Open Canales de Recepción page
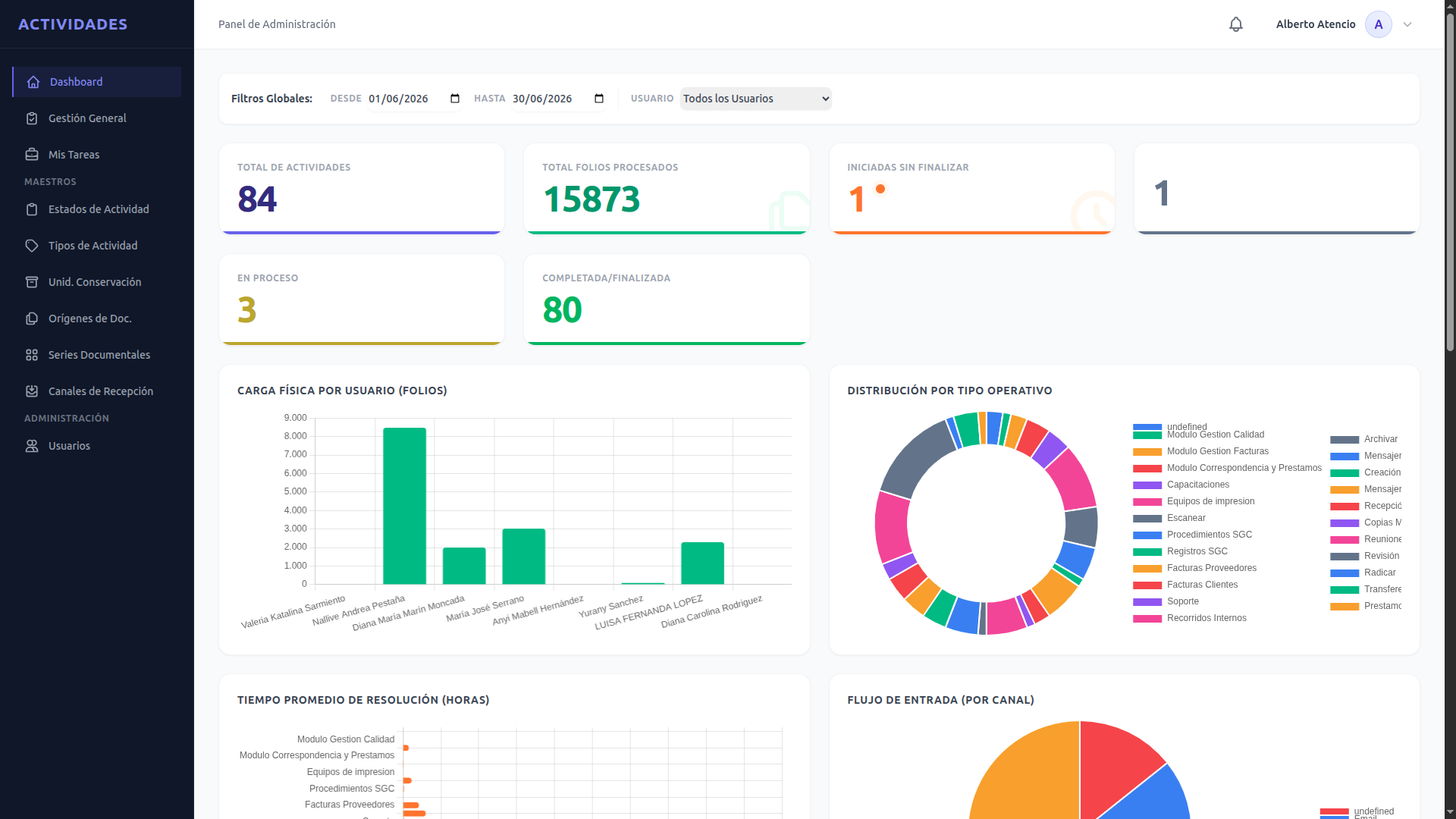 click(x=97, y=391)
